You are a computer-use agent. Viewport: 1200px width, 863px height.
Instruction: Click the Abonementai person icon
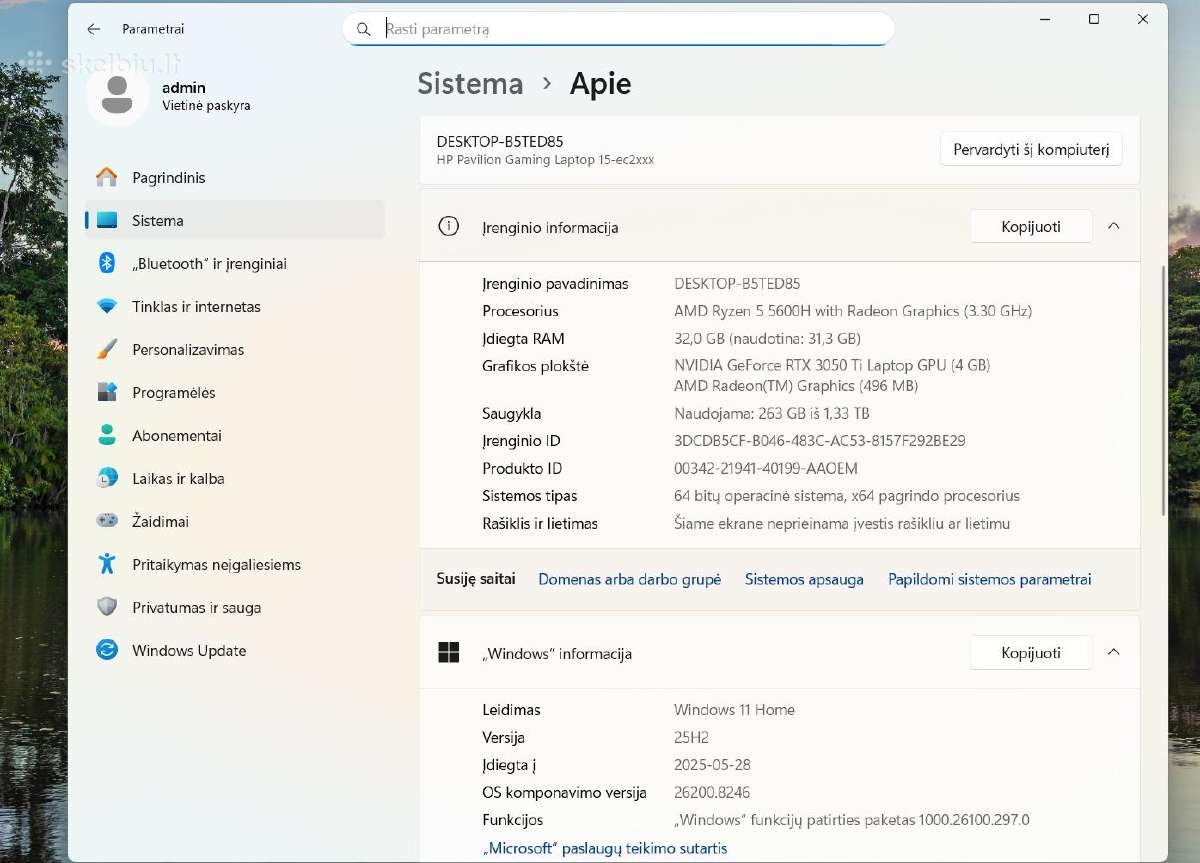point(107,435)
